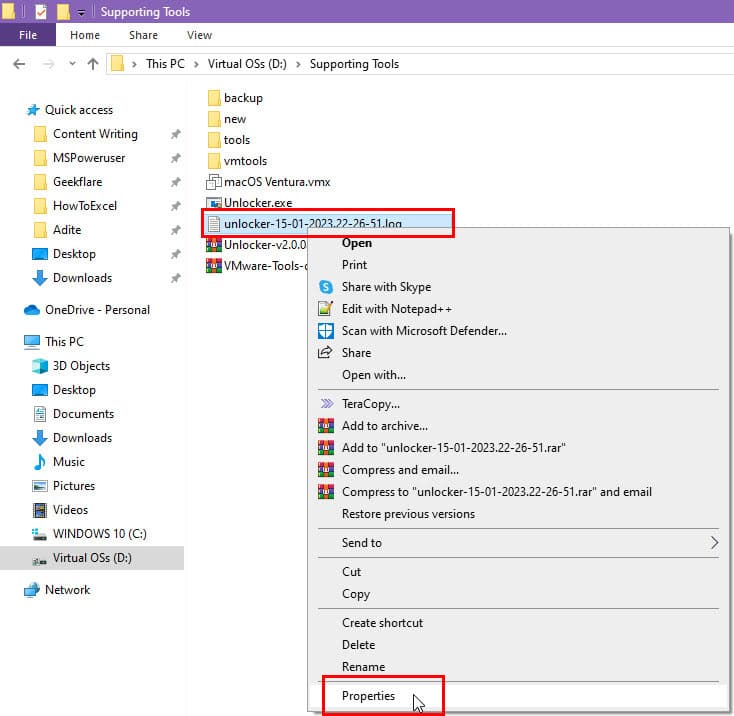Open MSPoweruser pinned folder
This screenshot has width=734, height=716.
[89, 158]
